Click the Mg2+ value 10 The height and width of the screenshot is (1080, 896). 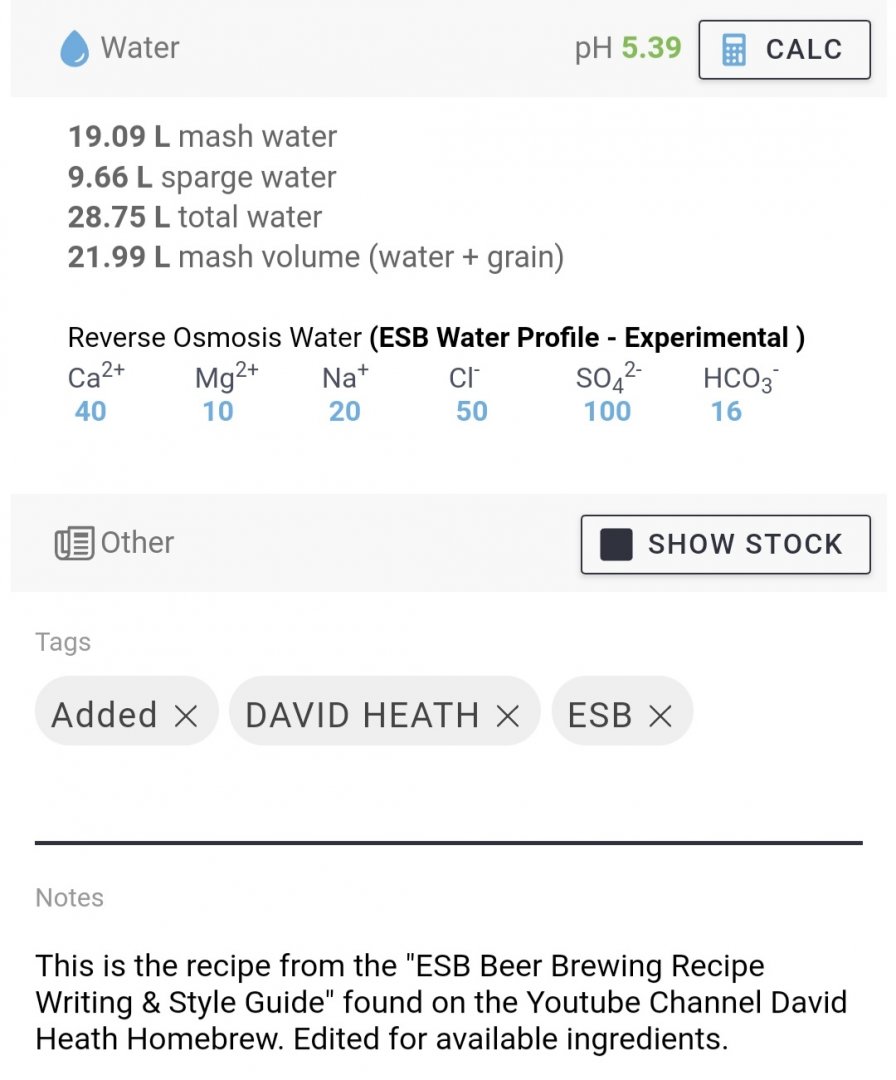218,411
